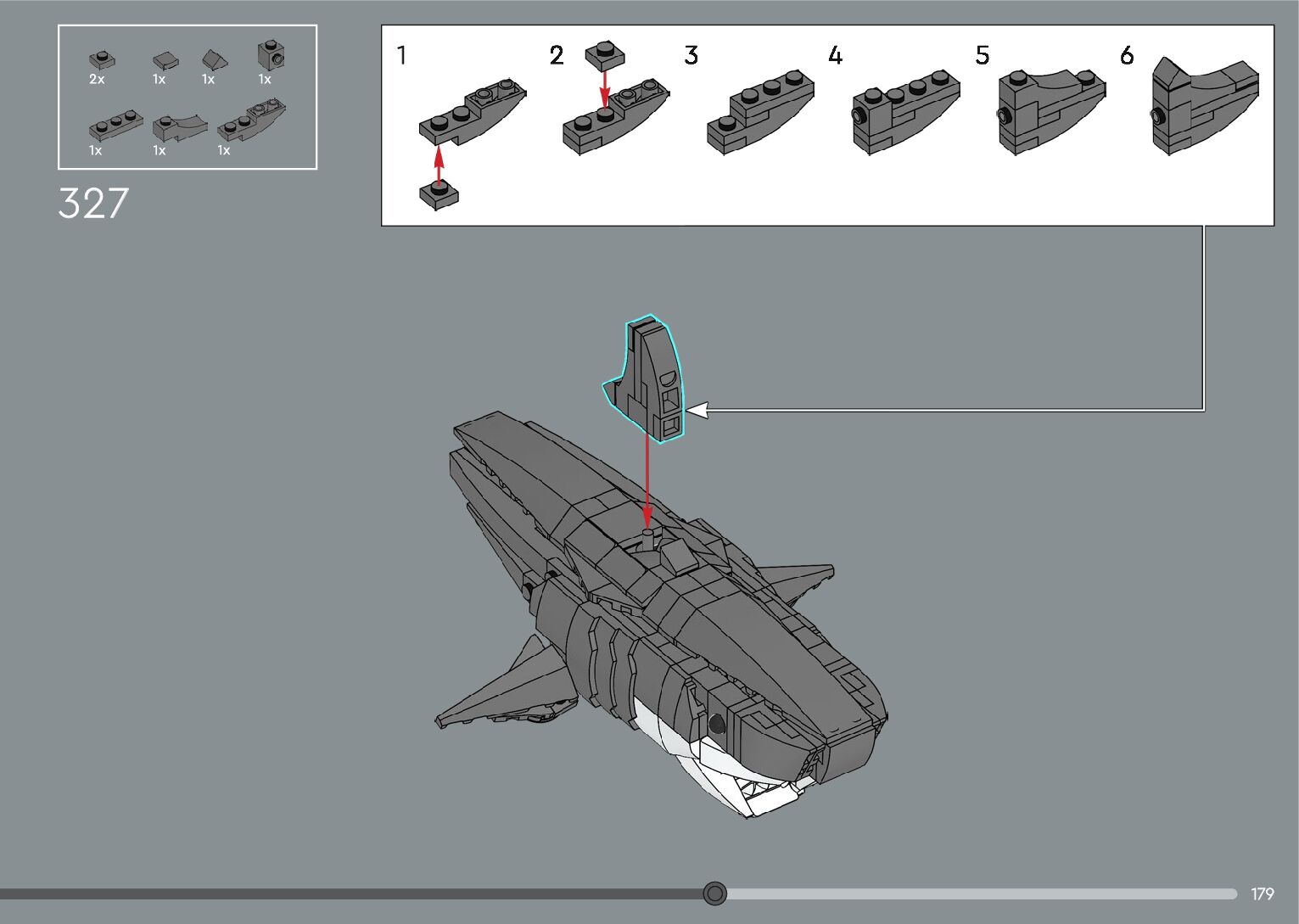Select the flat 1x1 tile part icon
Screen dimensions: 1299x924
point(165,60)
